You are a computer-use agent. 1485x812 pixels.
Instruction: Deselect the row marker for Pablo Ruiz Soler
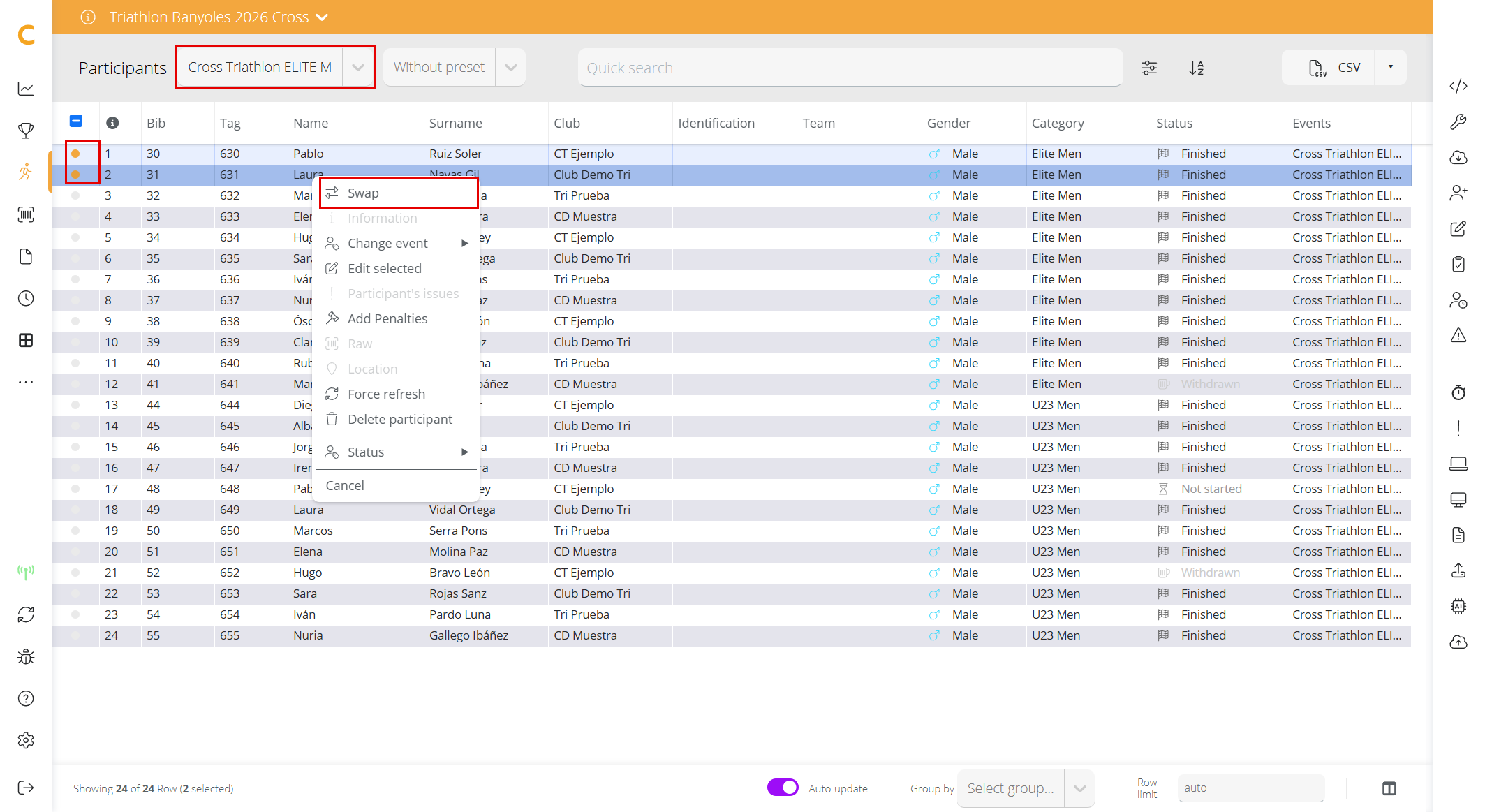pyautogui.click(x=75, y=154)
